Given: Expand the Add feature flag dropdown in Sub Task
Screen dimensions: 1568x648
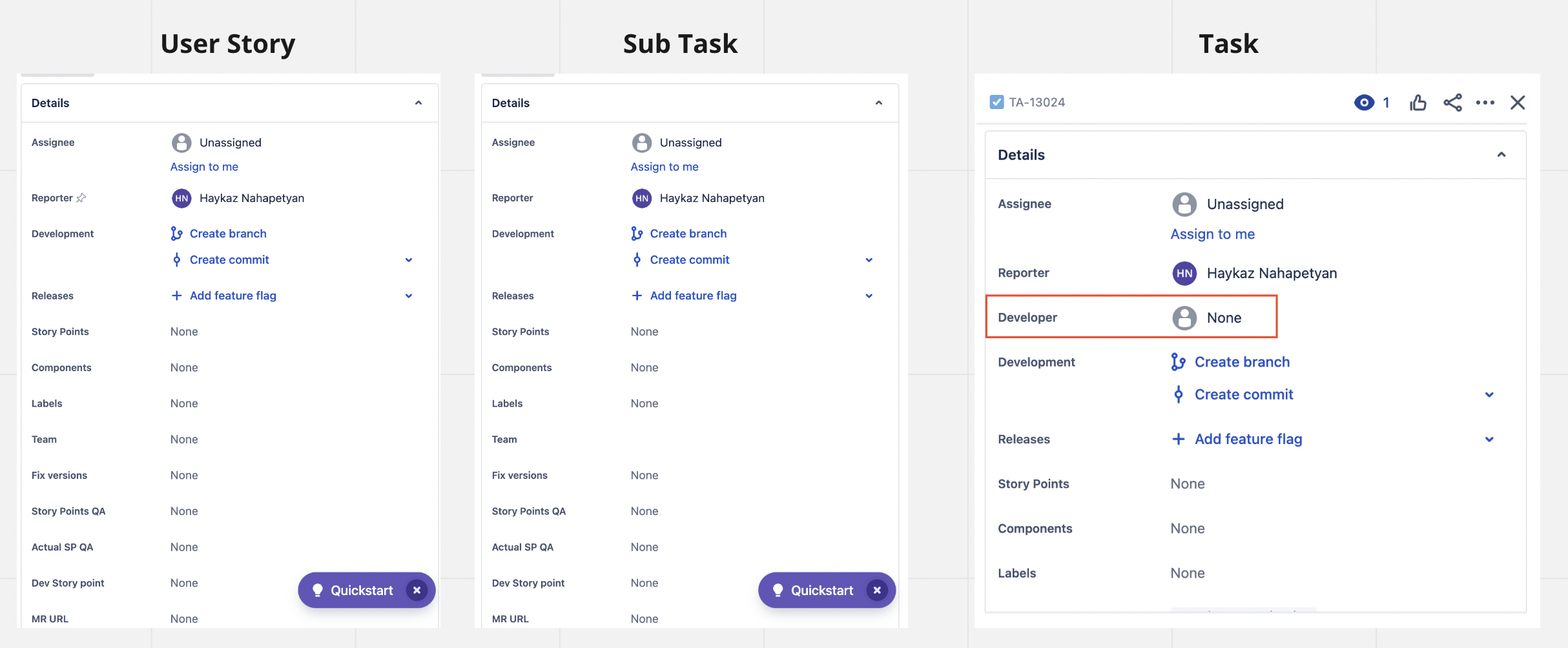Looking at the screenshot, I should point(869,296).
